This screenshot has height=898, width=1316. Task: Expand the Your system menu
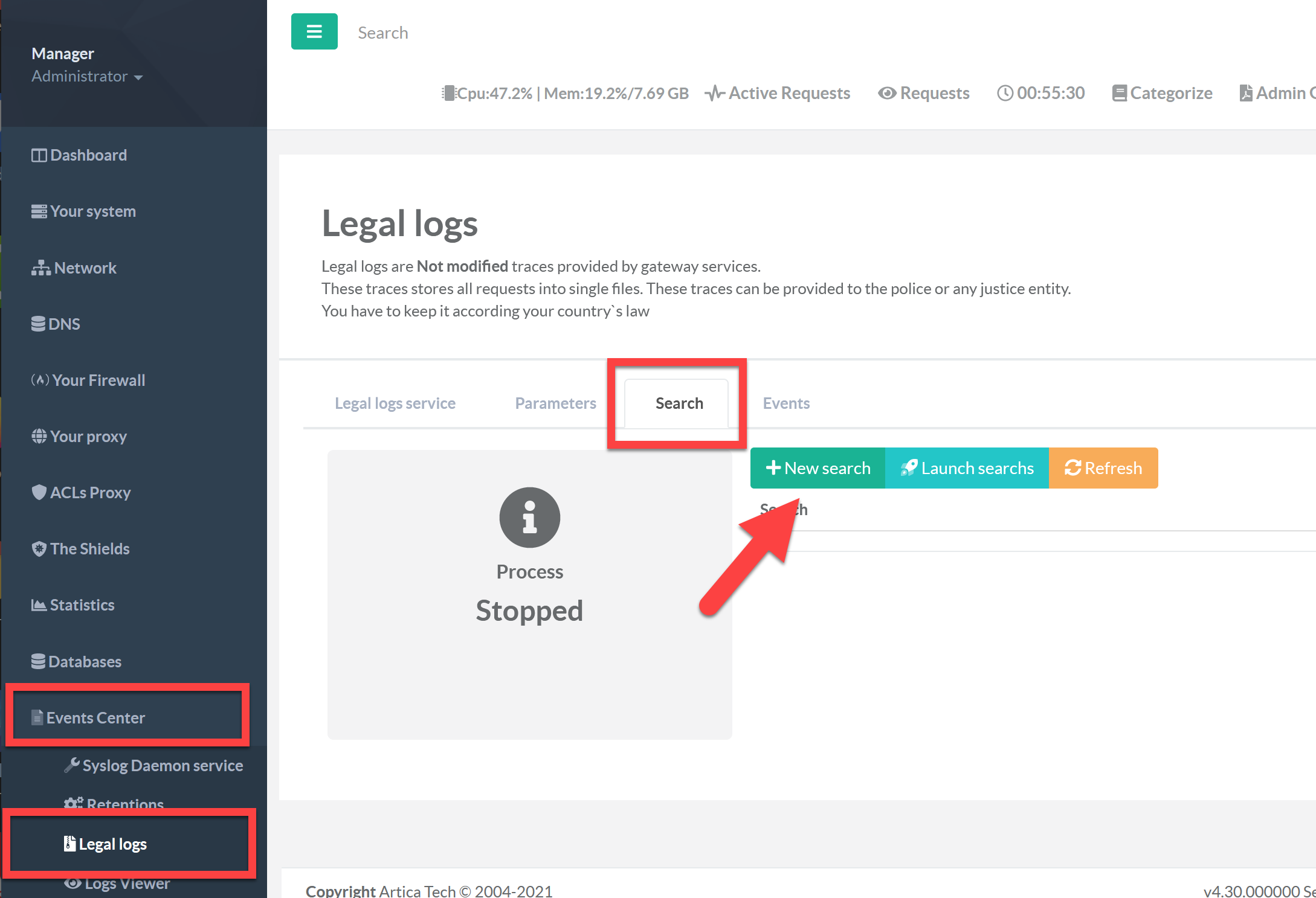point(83,211)
